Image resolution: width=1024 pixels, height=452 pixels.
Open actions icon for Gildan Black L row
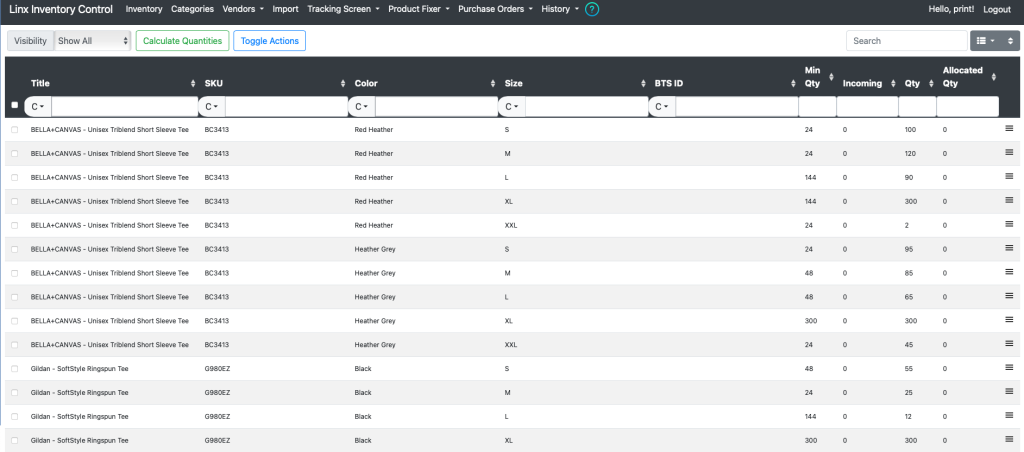(x=1009, y=415)
